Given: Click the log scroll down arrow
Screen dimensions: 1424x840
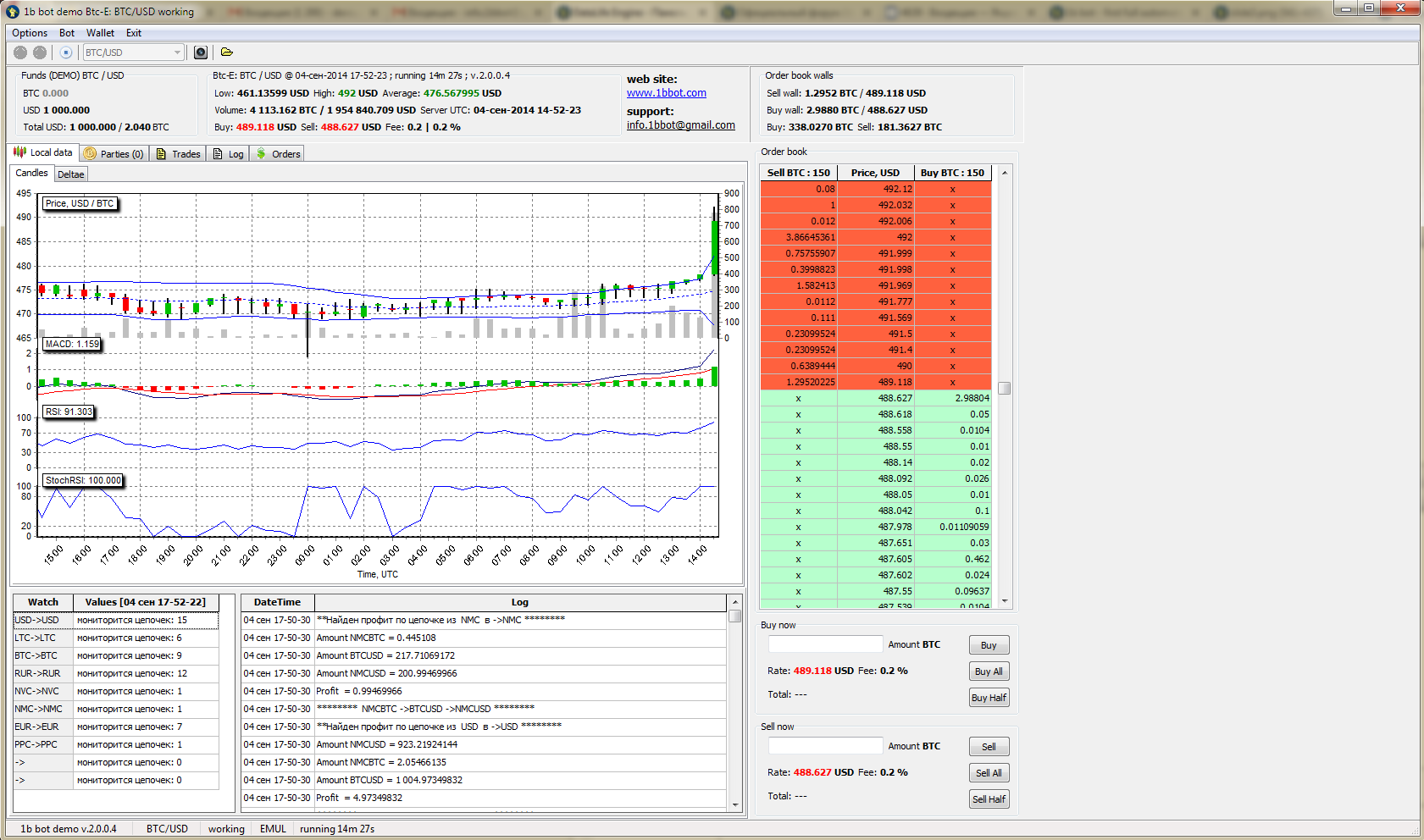Looking at the screenshot, I should pyautogui.click(x=735, y=804).
